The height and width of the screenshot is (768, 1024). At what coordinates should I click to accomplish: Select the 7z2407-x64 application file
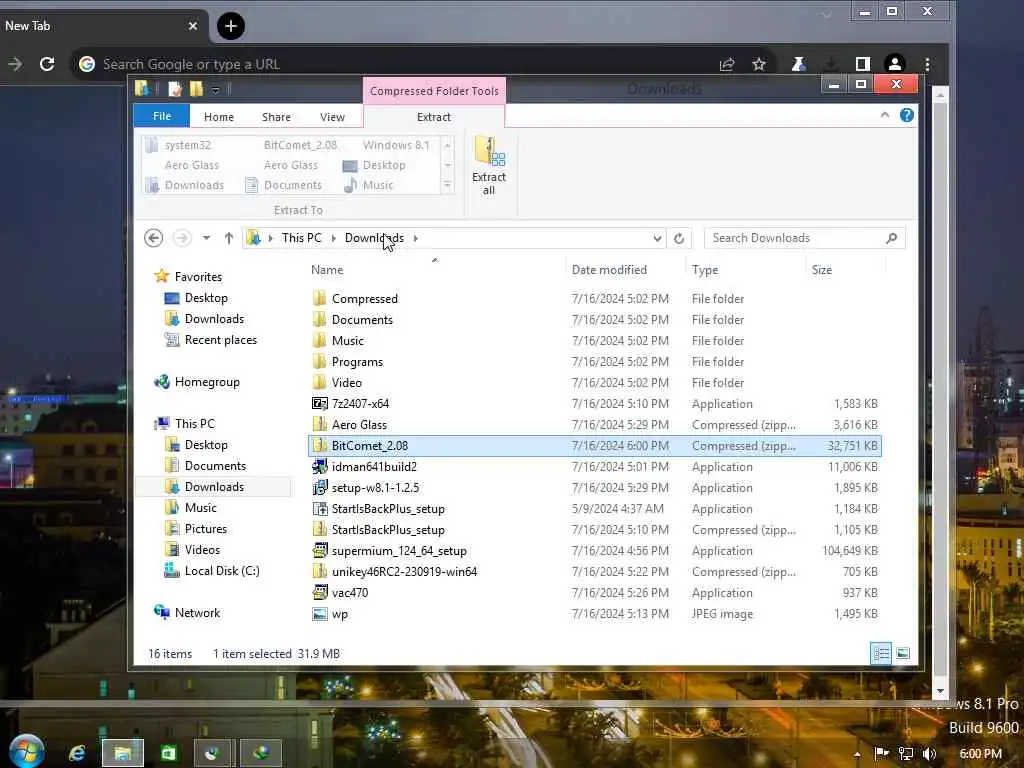pyautogui.click(x=594, y=404)
